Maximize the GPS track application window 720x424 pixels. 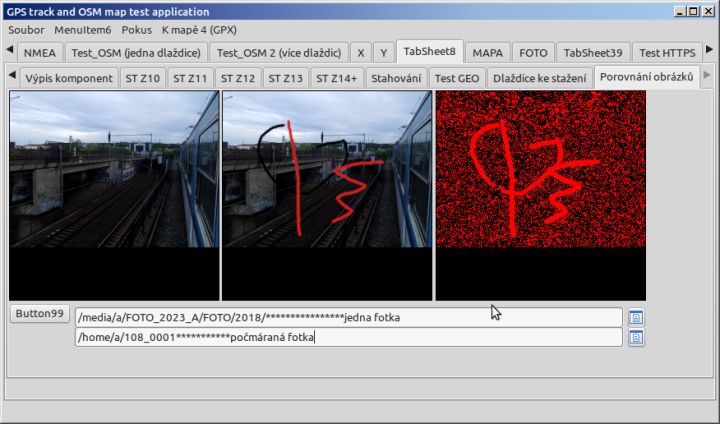tap(694, 11)
